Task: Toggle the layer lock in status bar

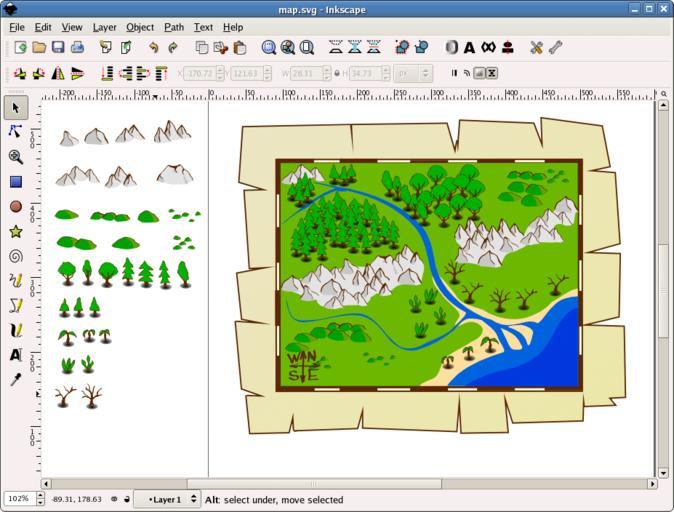Action: click(x=127, y=499)
